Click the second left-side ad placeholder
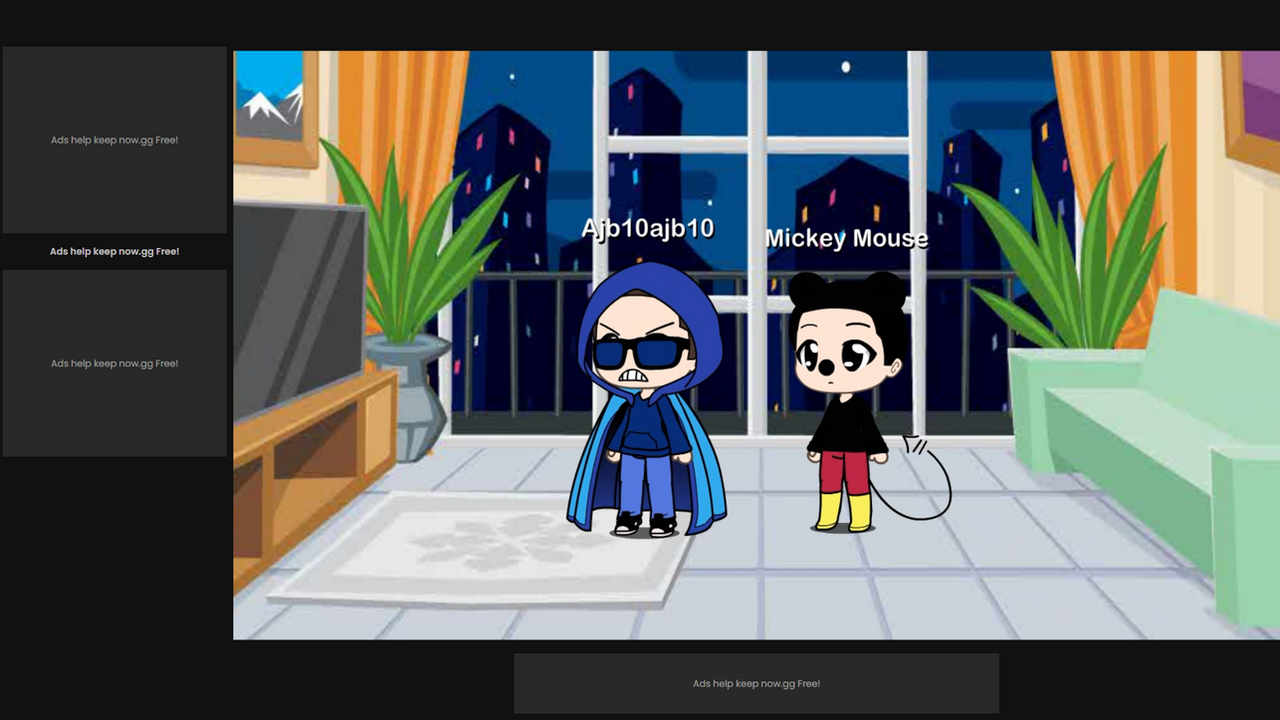This screenshot has height=720, width=1280. [115, 363]
